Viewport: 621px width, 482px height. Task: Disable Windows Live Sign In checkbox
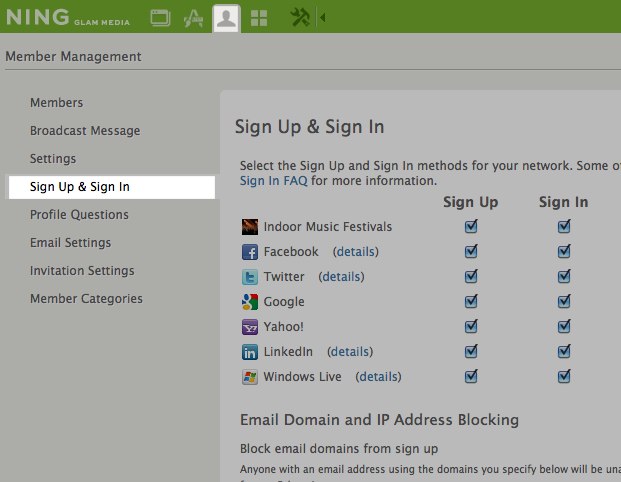point(564,376)
